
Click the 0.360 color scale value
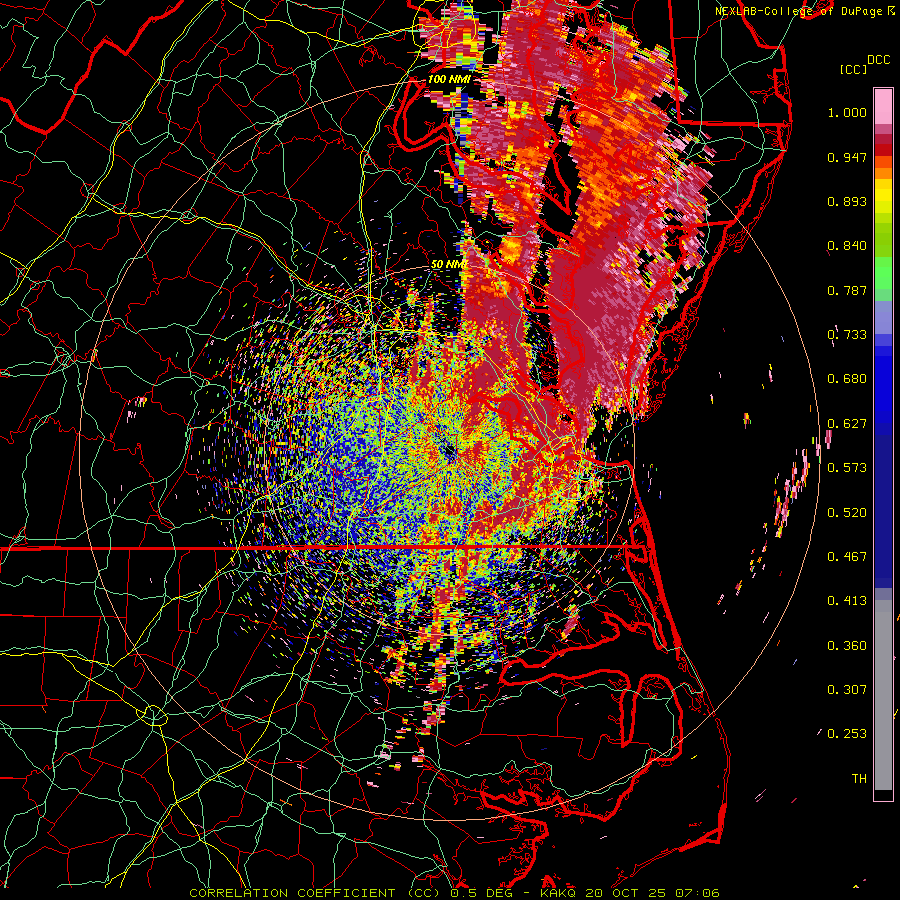coord(847,646)
